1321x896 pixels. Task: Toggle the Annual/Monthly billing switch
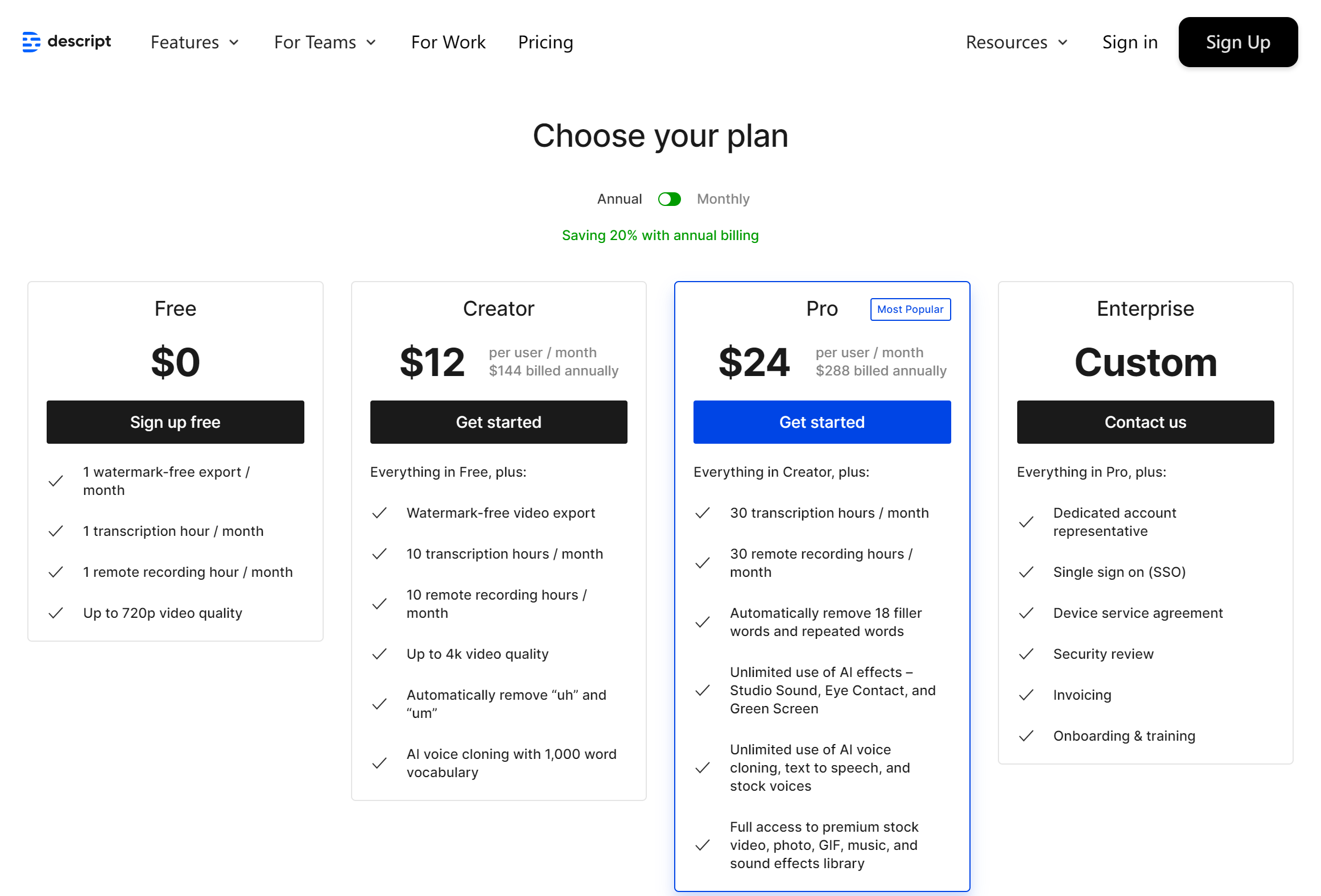(669, 199)
